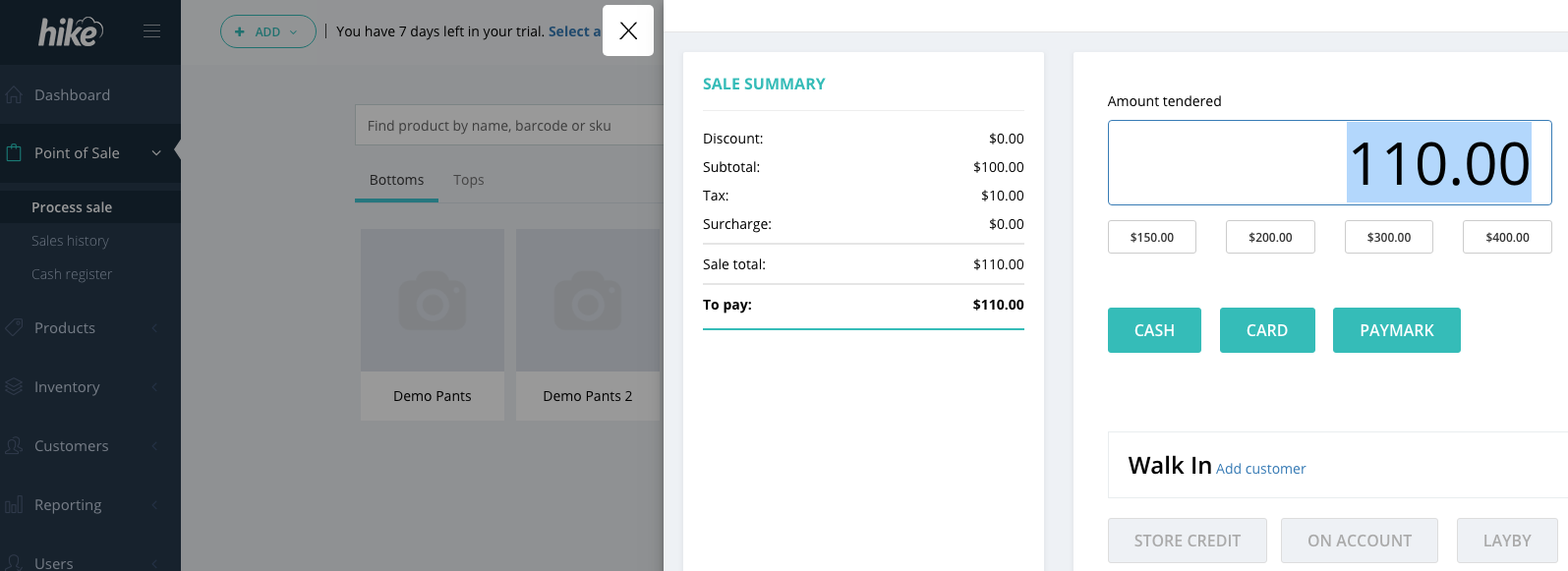This screenshot has height=571, width=1568.
Task: Open the ADD dropdown button
Action: click(267, 31)
